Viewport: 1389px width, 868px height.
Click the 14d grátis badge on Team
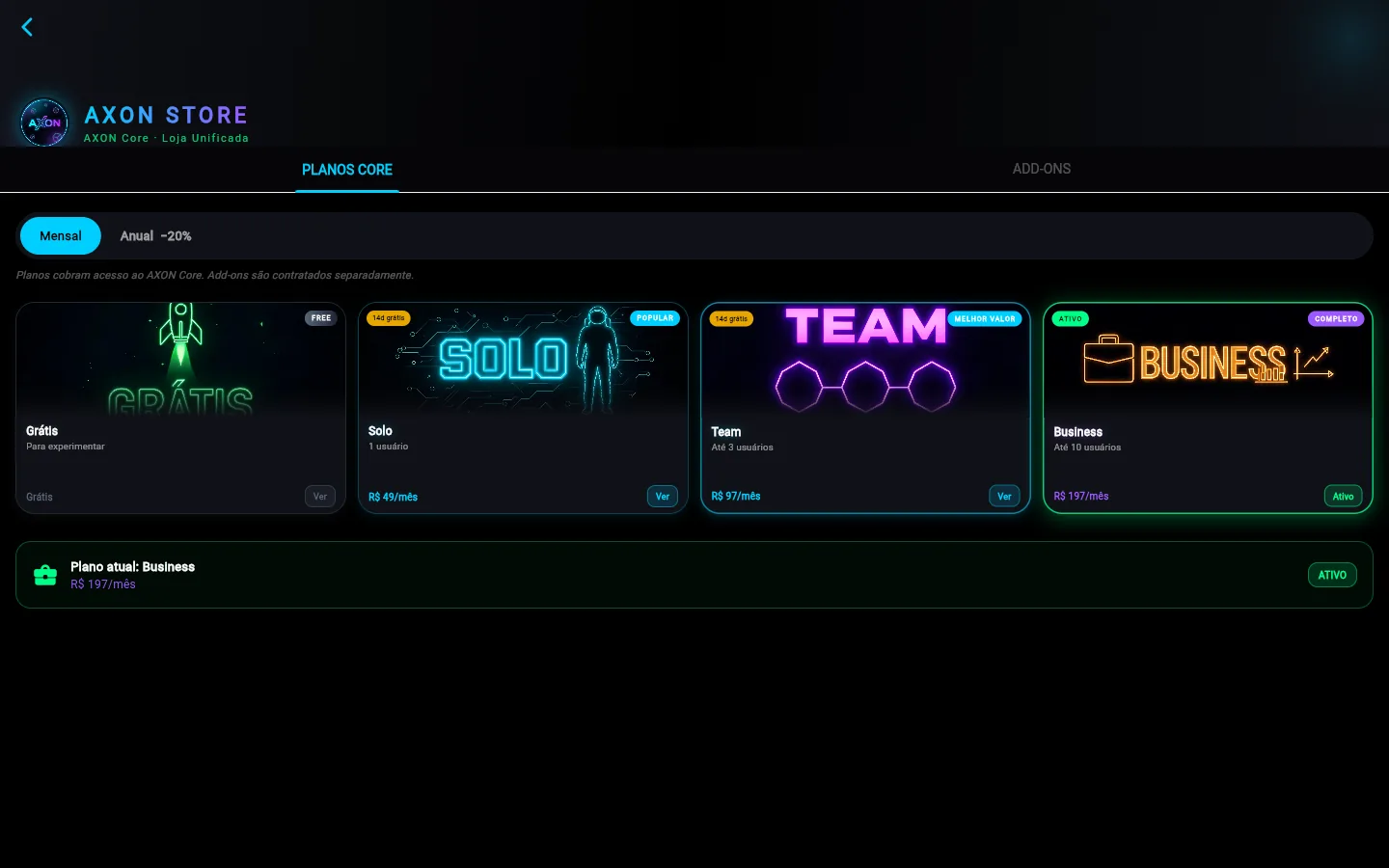pyautogui.click(x=731, y=319)
